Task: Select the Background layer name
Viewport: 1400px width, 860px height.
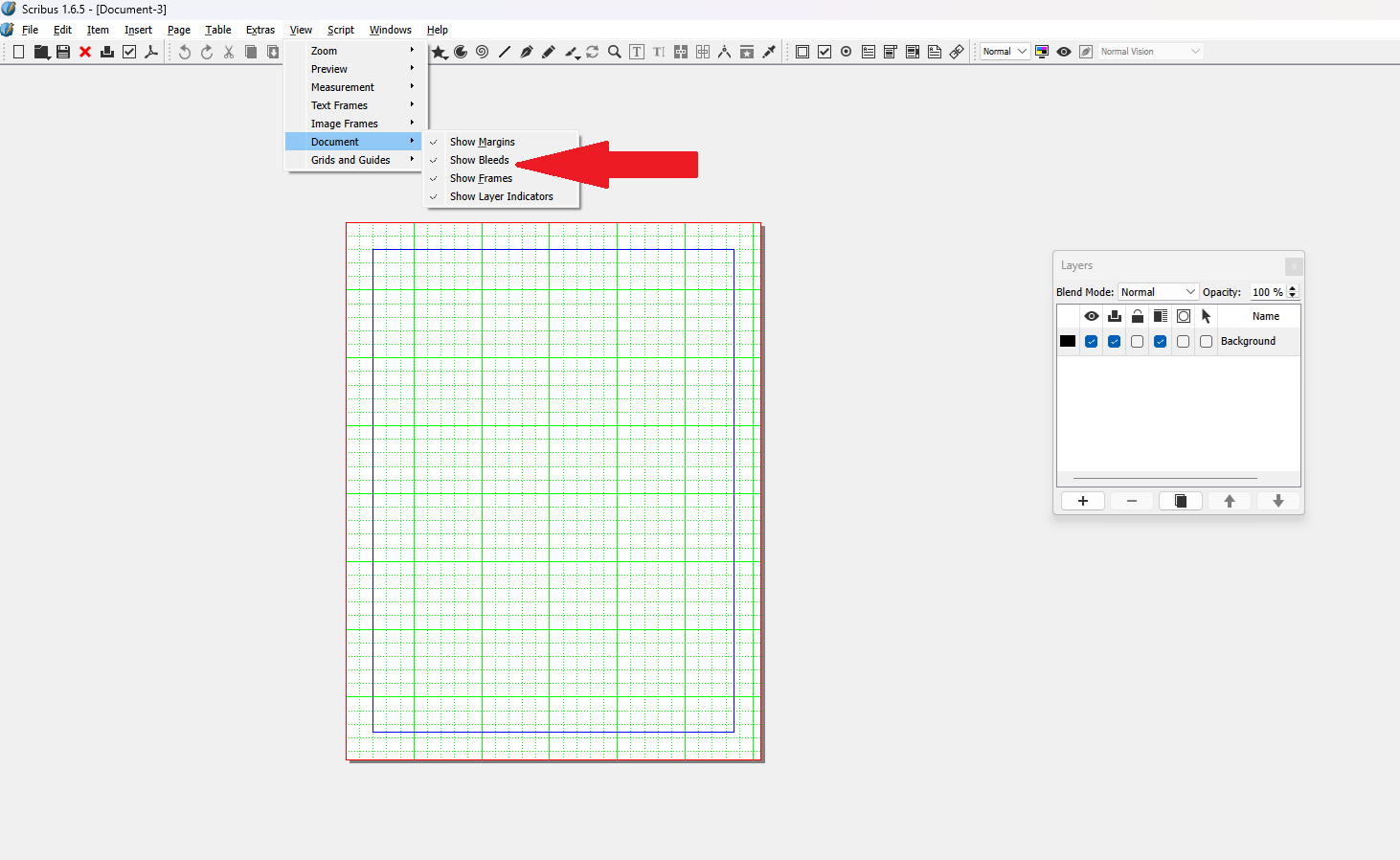Action: 1248,341
